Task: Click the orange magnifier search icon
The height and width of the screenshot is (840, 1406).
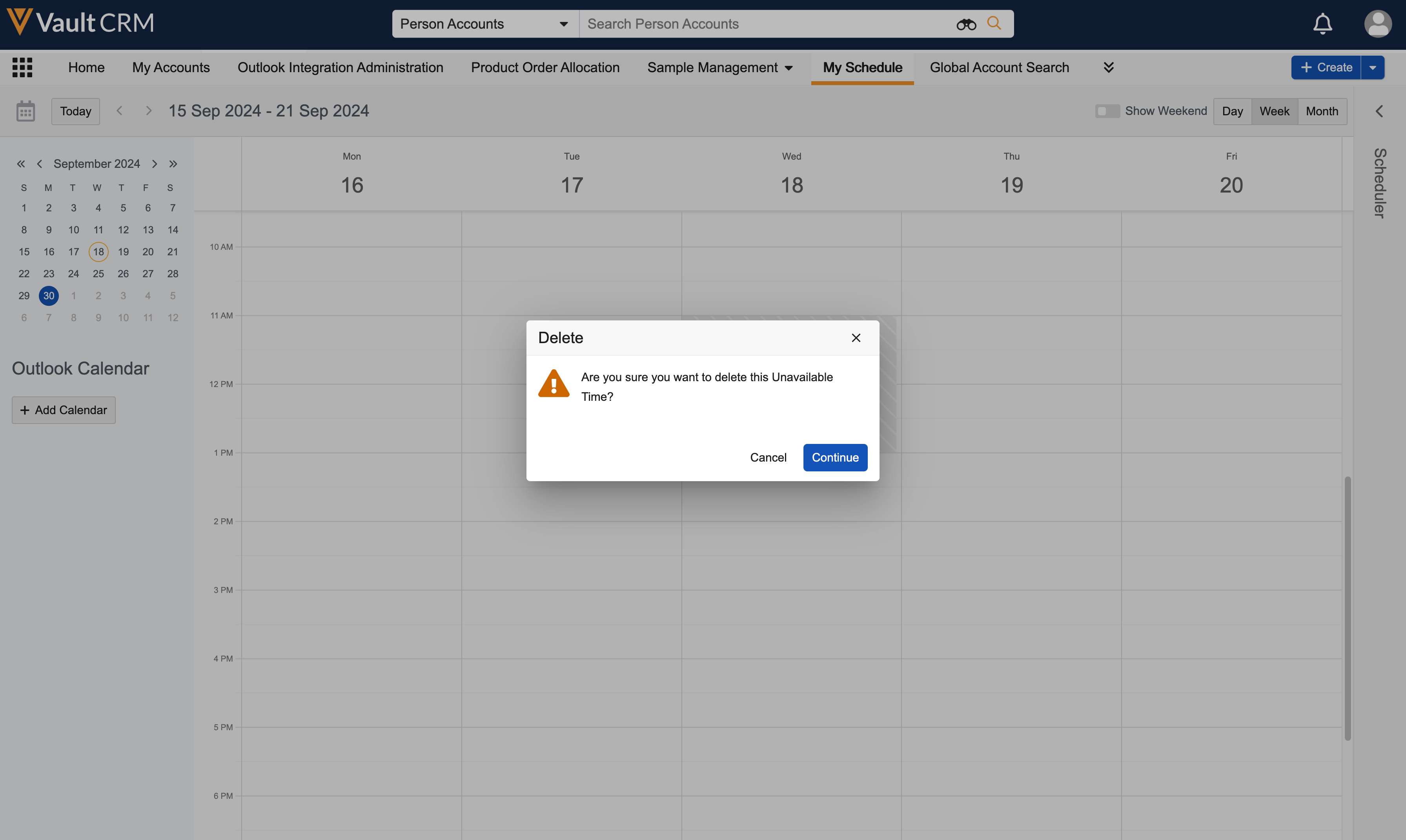Action: coord(994,23)
